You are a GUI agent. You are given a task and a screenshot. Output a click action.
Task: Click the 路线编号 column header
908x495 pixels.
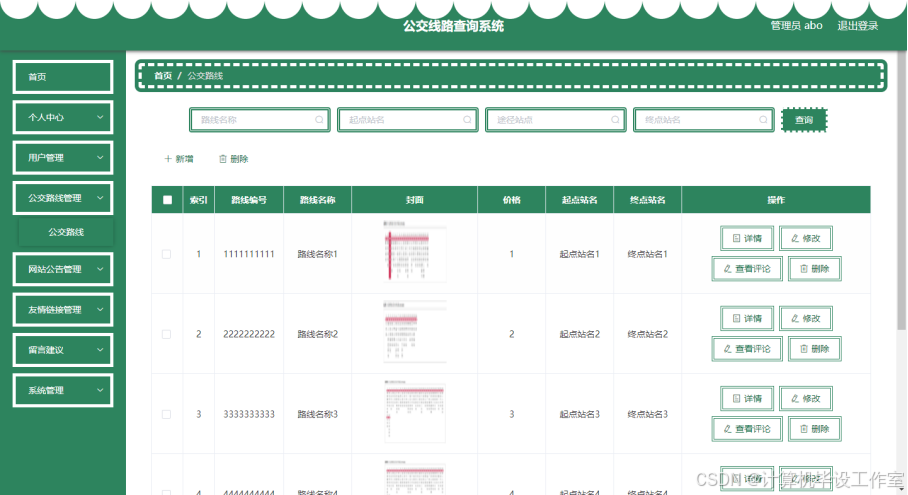coord(249,200)
